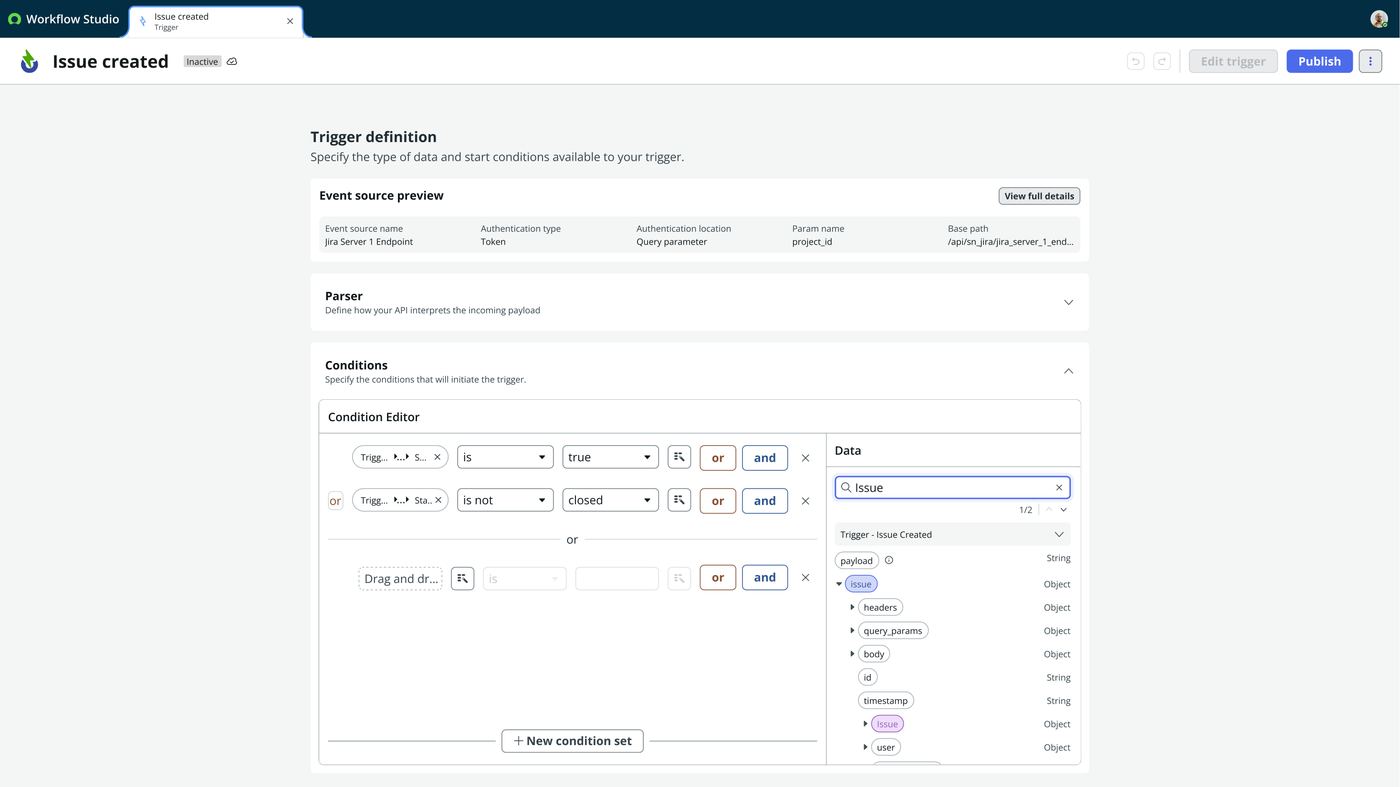Remove the data pill in the first condition
1400x787 pixels.
tap(437, 457)
